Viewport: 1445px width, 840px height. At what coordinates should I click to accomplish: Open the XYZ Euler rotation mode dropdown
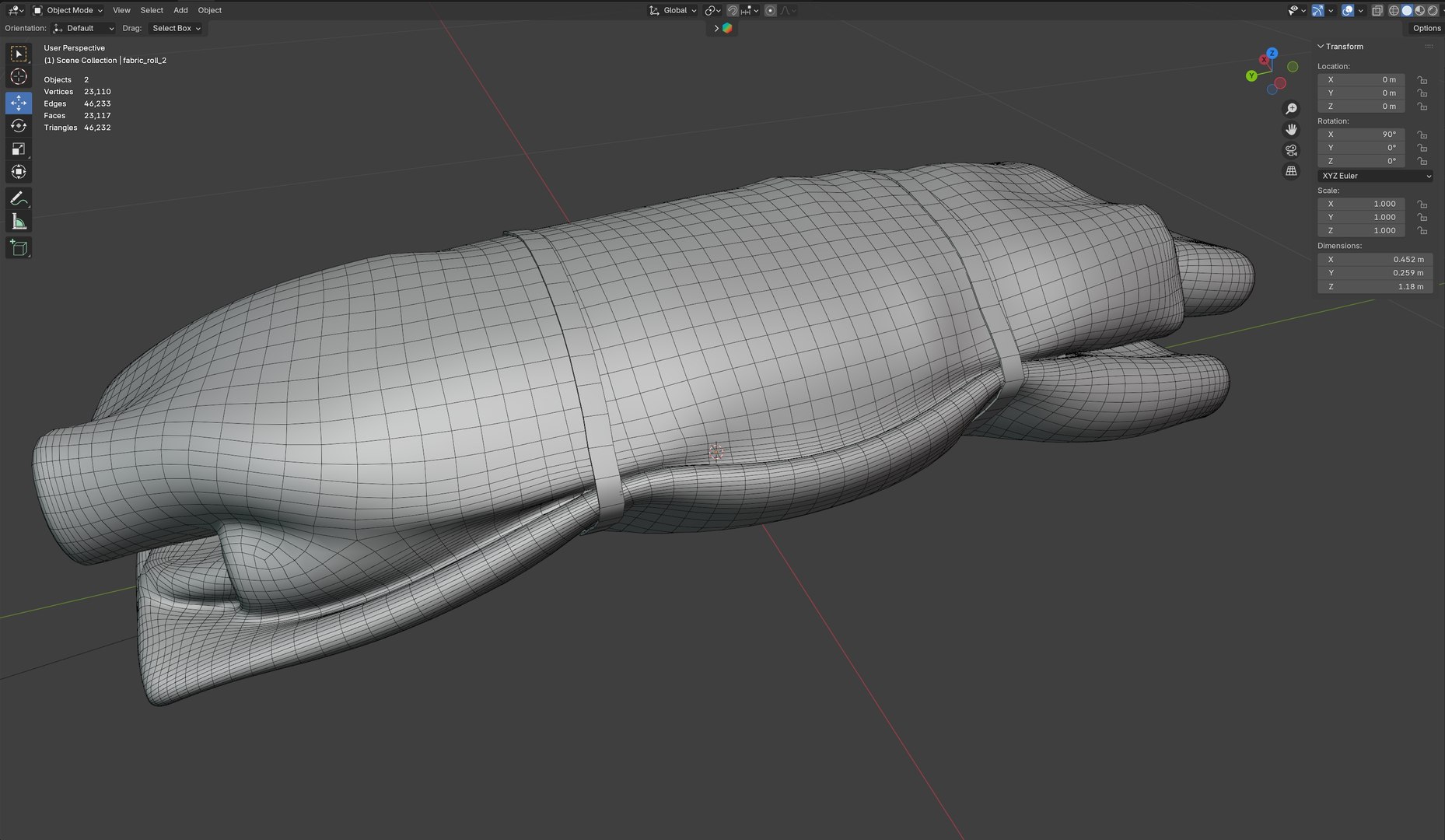(x=1375, y=176)
